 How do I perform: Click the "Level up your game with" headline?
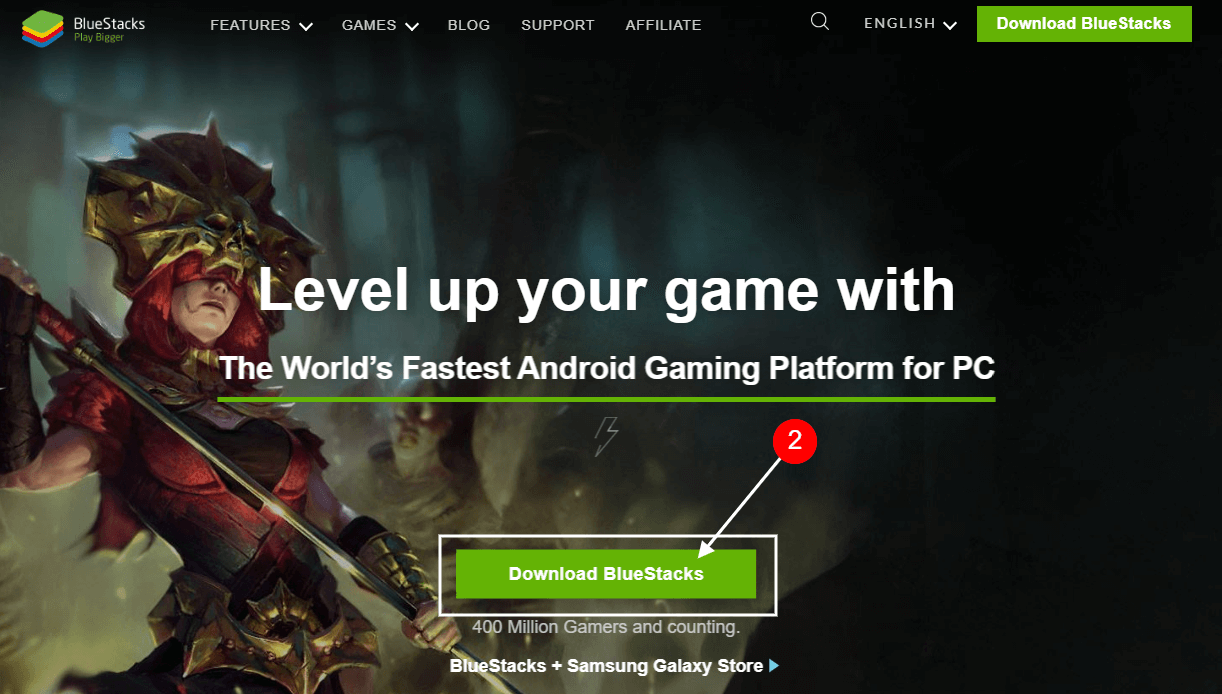point(607,290)
